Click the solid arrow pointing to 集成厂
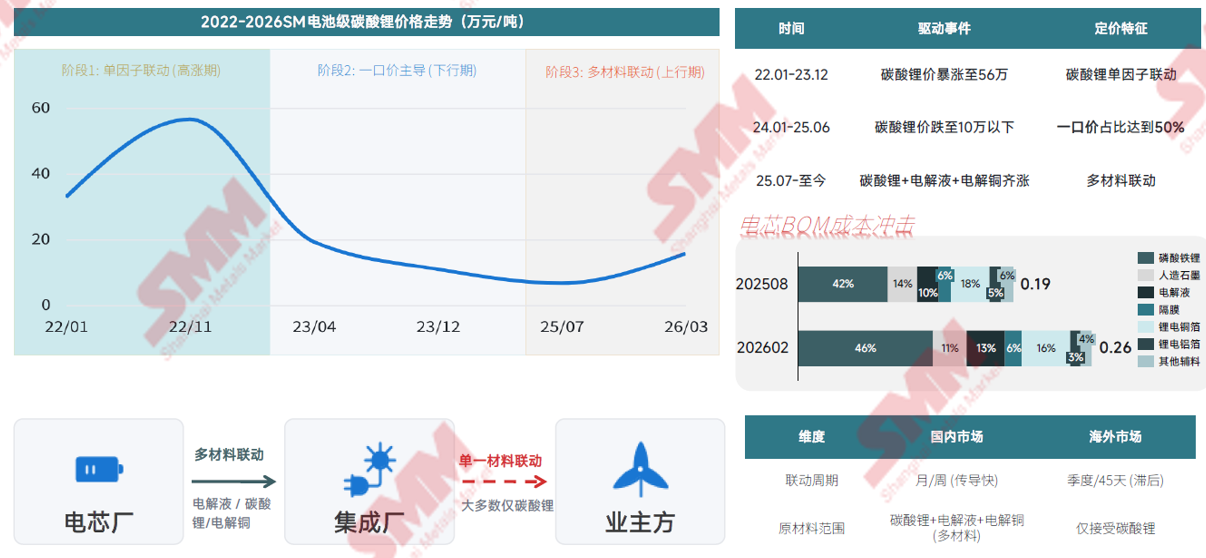The width and height of the screenshot is (1206, 558). (234, 481)
